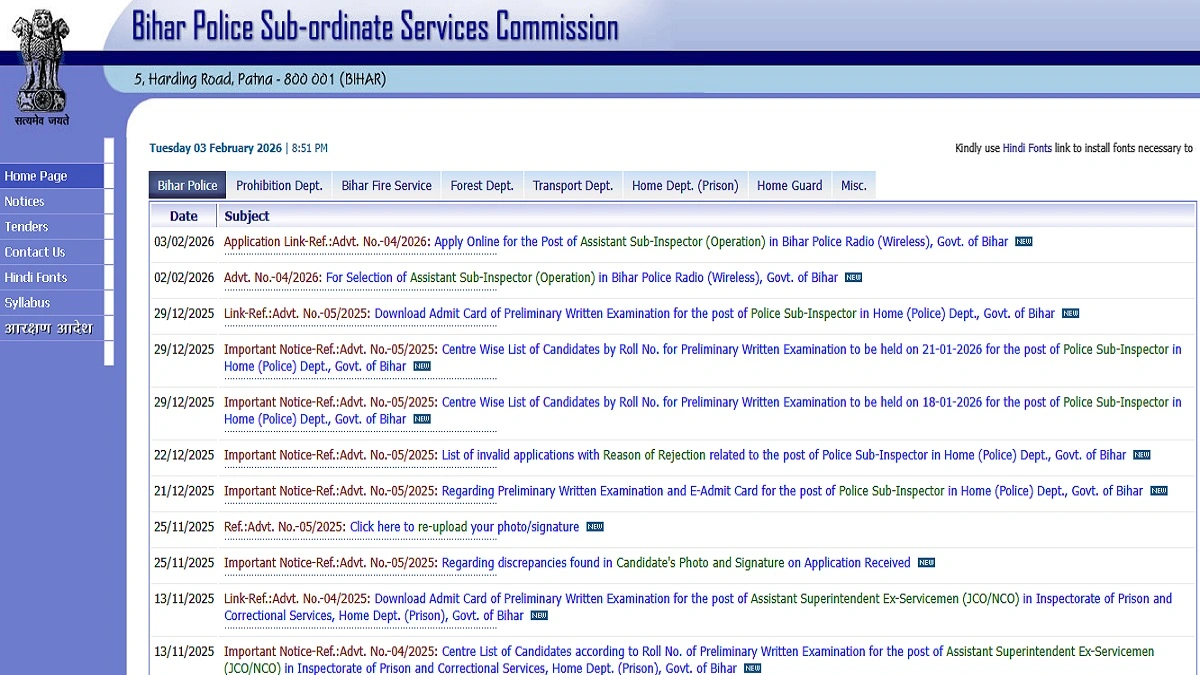Open Tenders from the sidebar
Image resolution: width=1200 pixels, height=675 pixels.
coord(28,226)
